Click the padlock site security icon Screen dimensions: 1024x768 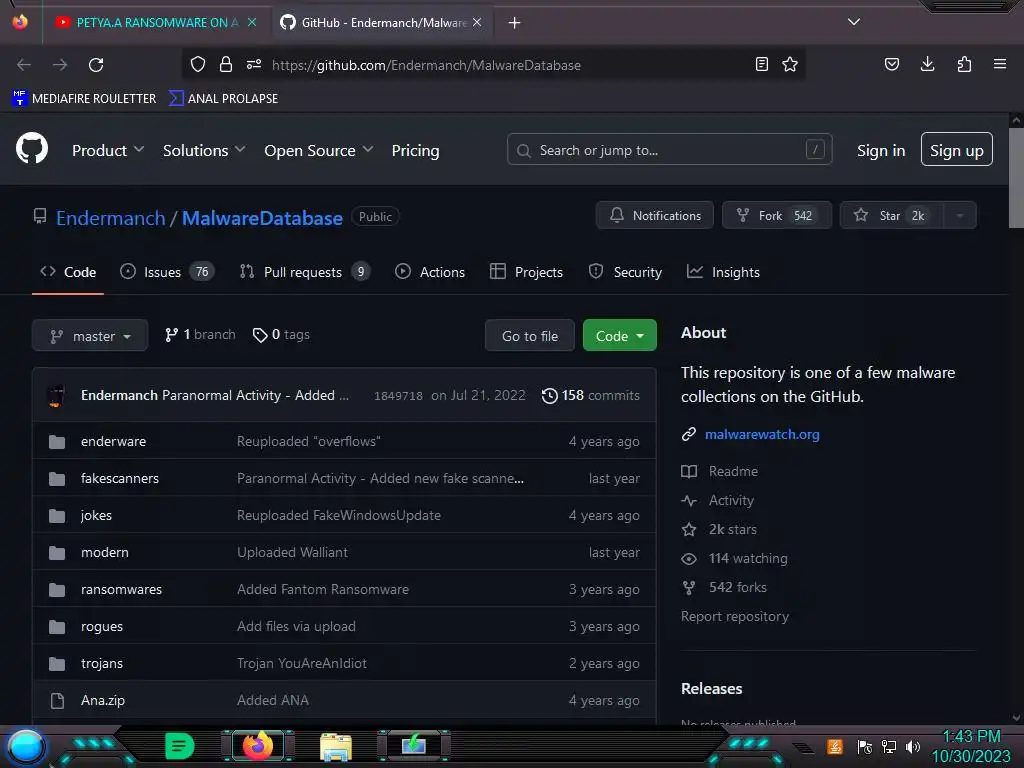point(226,64)
